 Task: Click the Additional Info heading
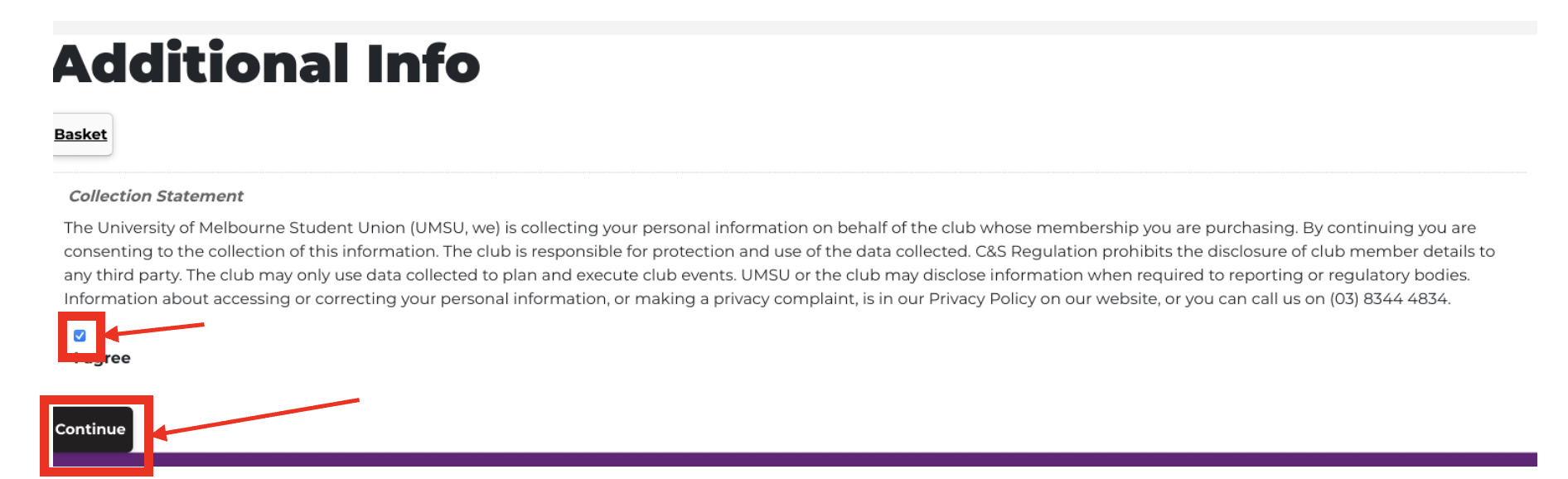[x=266, y=64]
